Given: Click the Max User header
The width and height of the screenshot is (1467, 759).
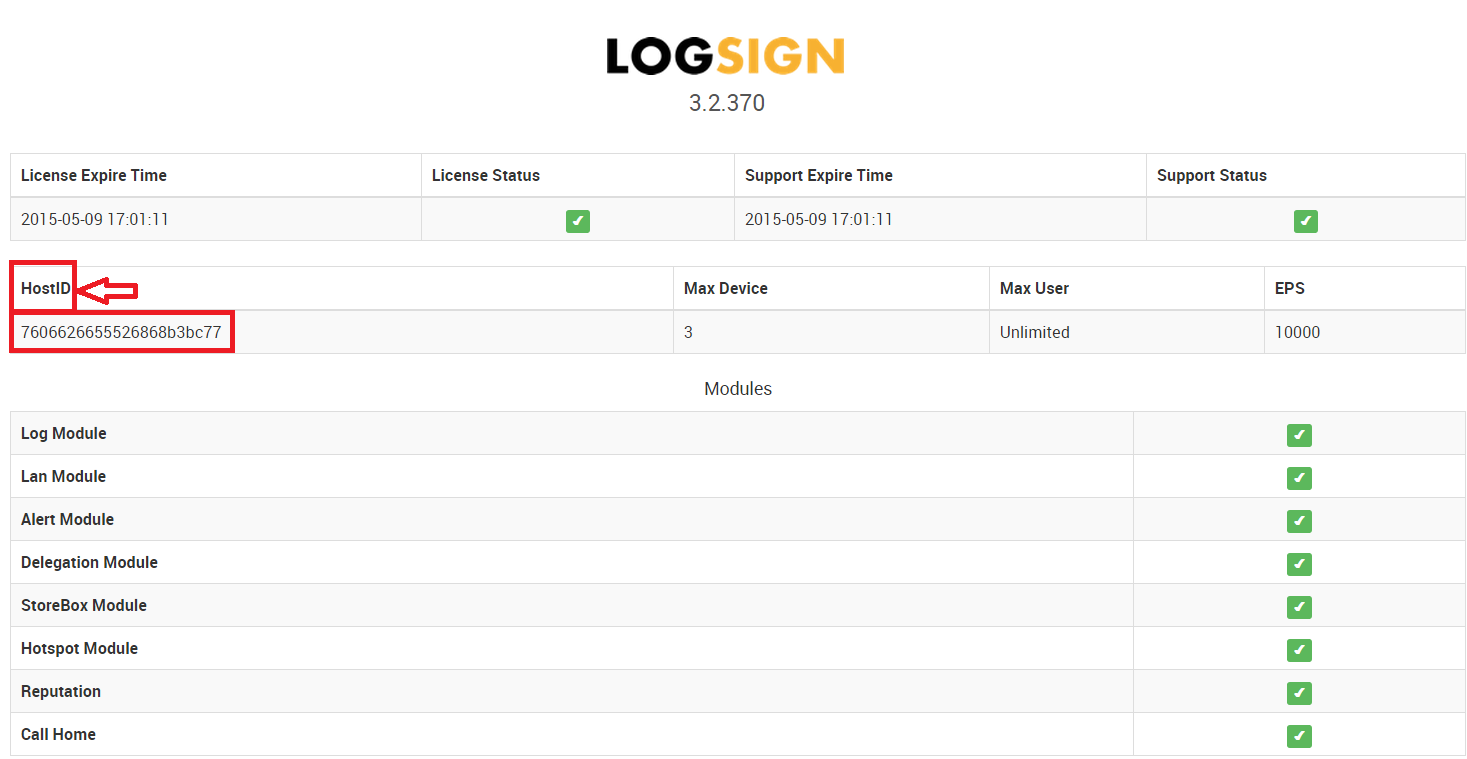Looking at the screenshot, I should pyautogui.click(x=1034, y=288).
